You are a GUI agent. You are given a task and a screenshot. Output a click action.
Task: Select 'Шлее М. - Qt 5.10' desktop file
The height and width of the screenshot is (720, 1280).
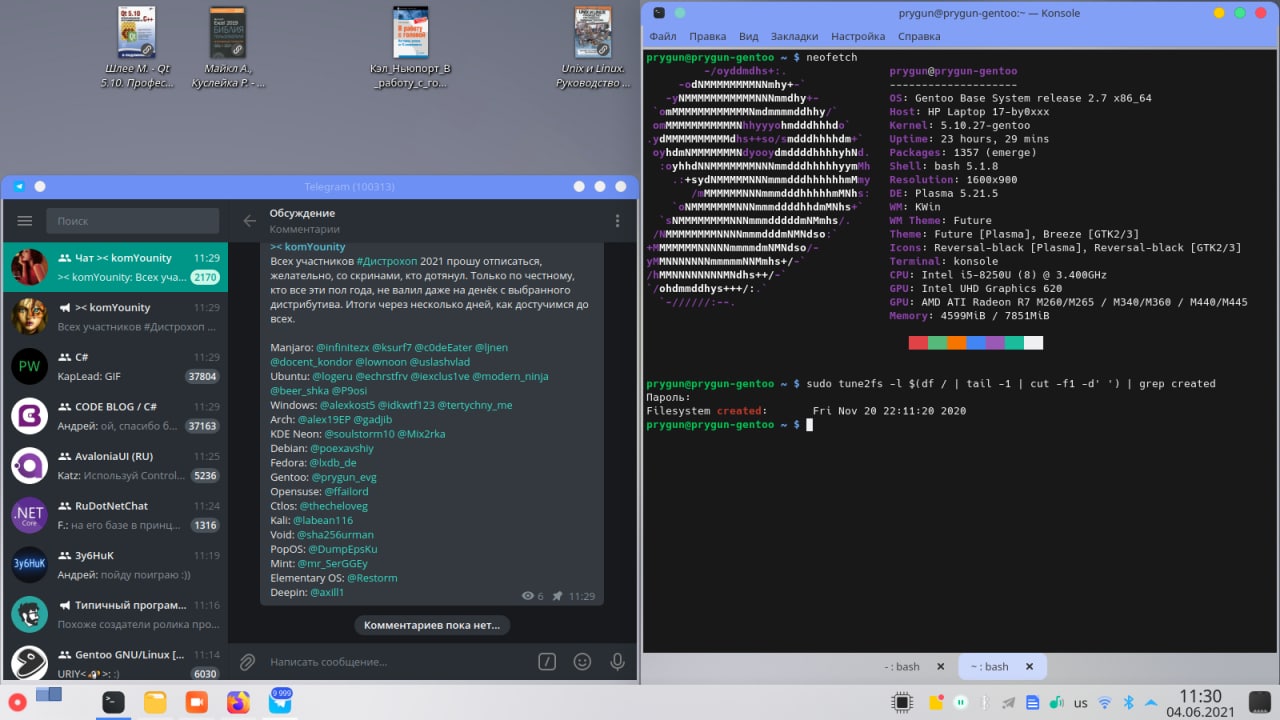click(136, 48)
